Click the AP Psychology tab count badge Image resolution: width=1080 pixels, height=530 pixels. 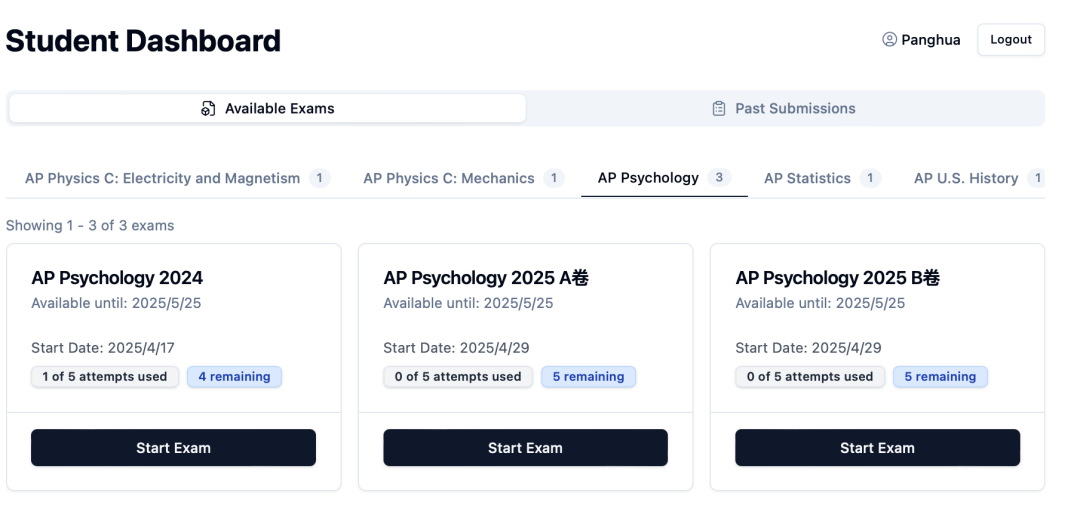[718, 178]
